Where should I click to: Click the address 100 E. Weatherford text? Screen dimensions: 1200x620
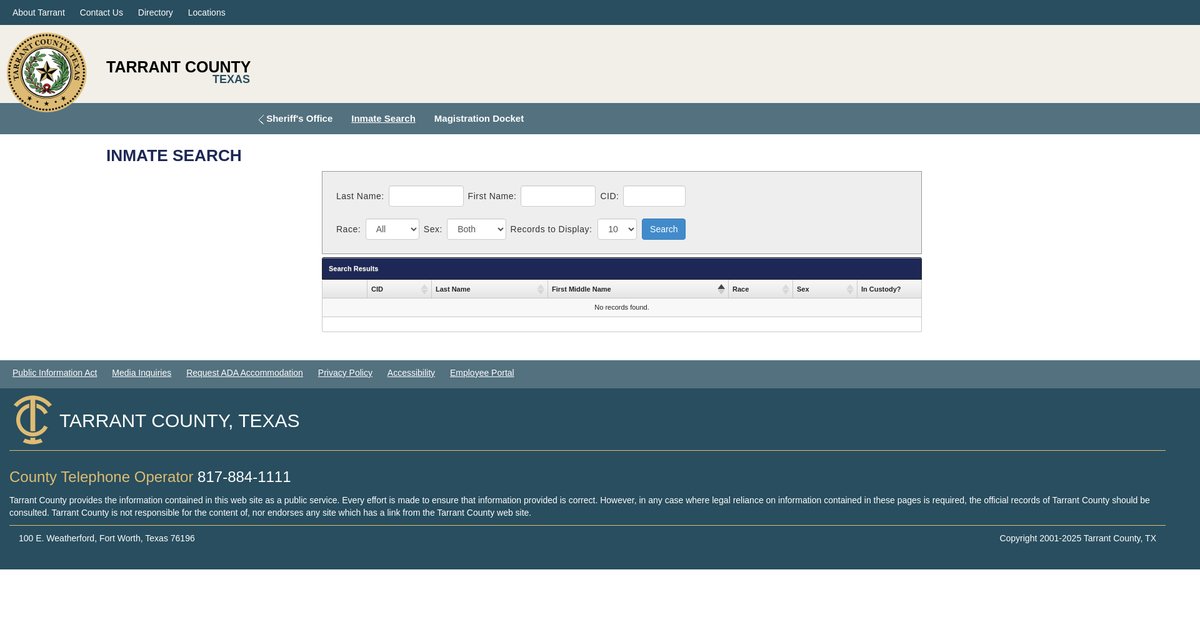point(107,538)
